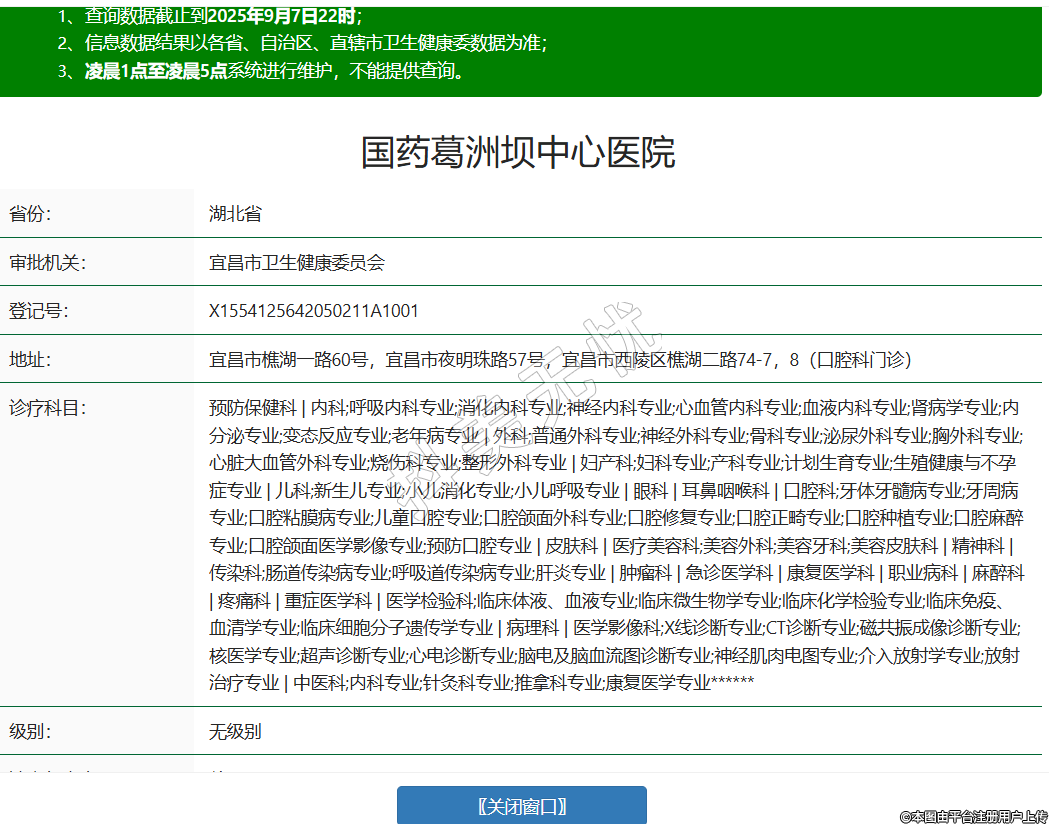Click the 湖北省 province value

[x=235, y=214]
